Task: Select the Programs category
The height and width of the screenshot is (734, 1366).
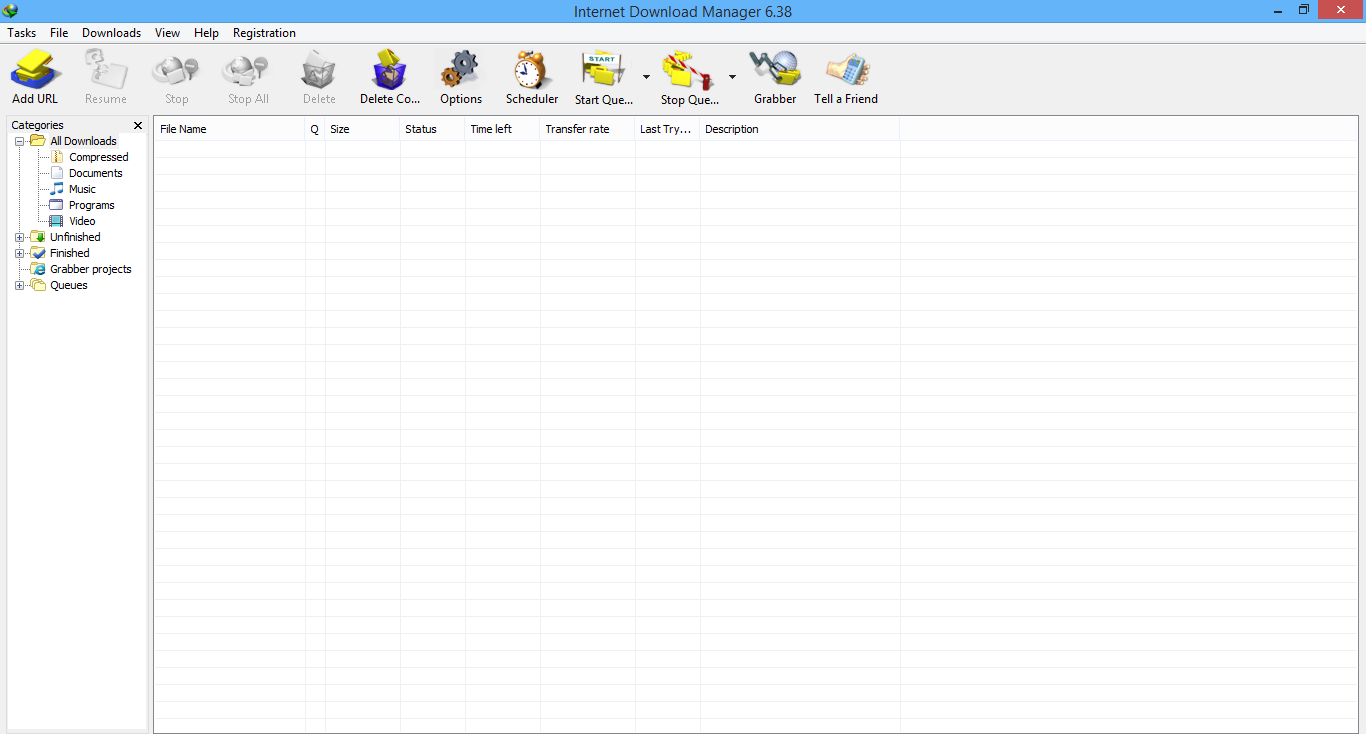Action: click(91, 205)
